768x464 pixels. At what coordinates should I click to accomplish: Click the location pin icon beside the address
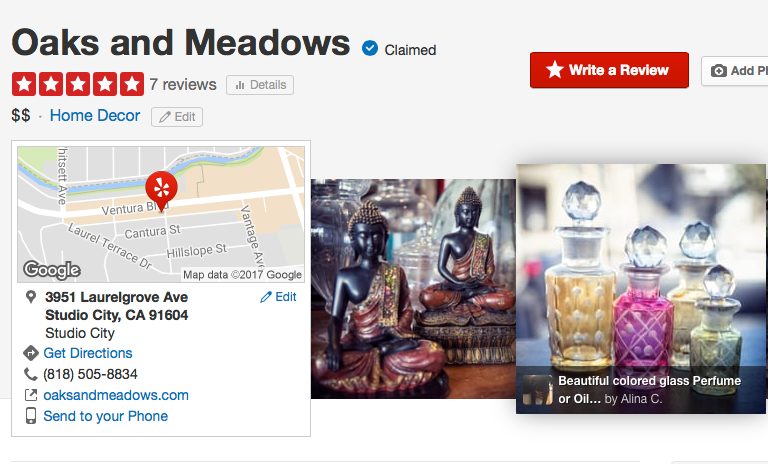[x=30, y=297]
